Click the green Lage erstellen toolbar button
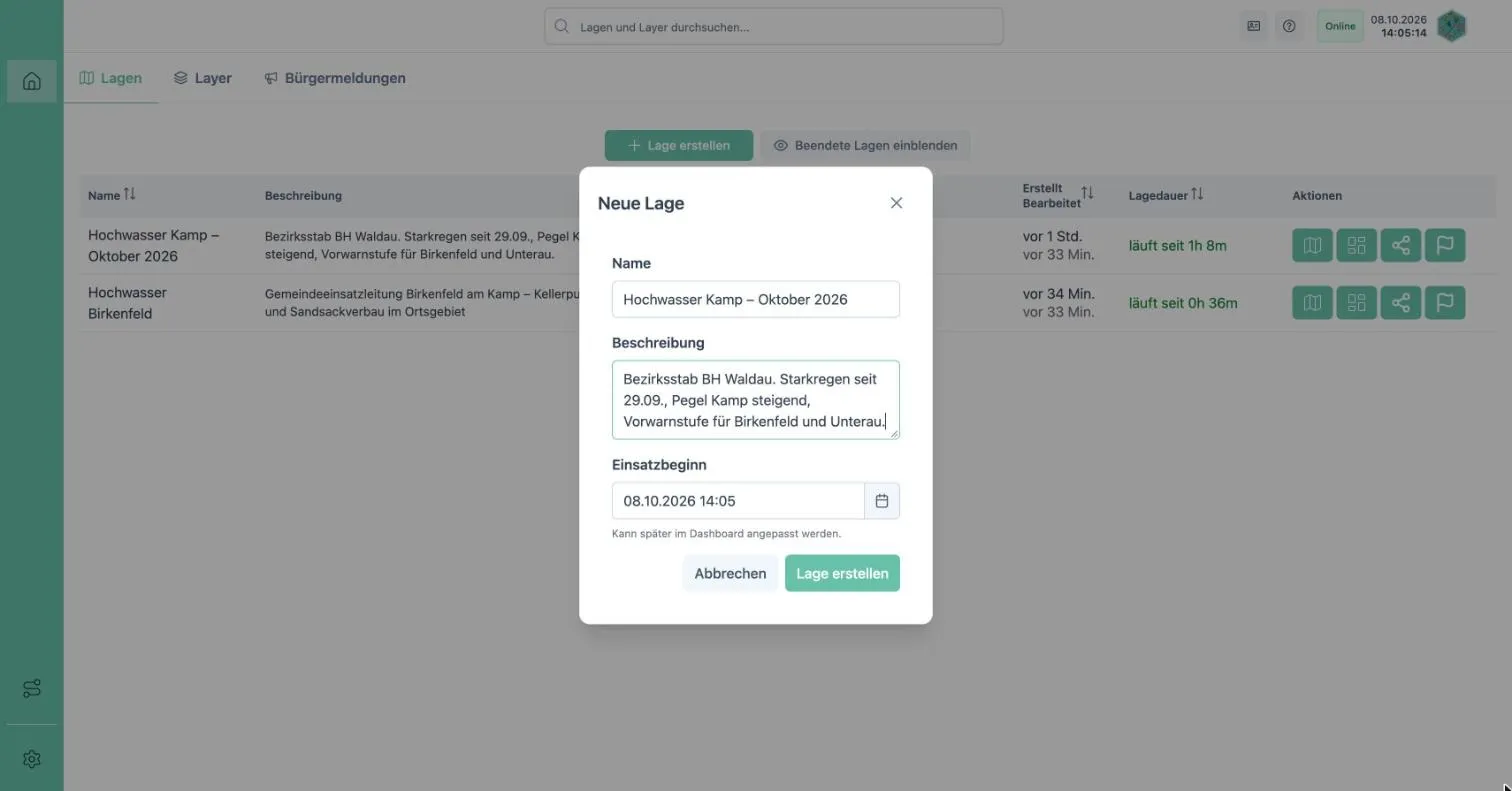1512x791 pixels. [679, 145]
